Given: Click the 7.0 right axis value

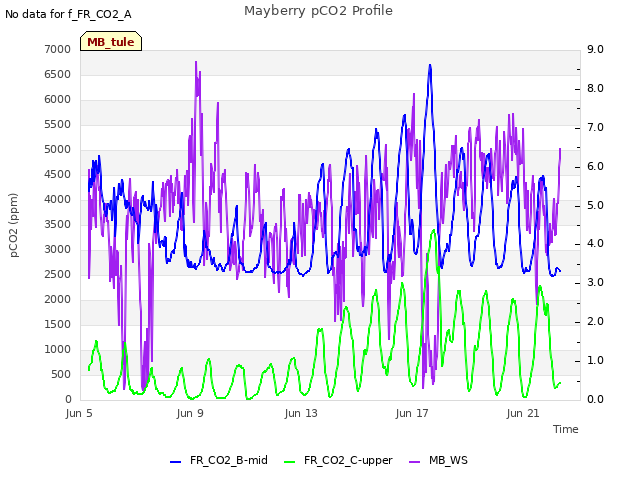Looking at the screenshot, I should 595,127.
